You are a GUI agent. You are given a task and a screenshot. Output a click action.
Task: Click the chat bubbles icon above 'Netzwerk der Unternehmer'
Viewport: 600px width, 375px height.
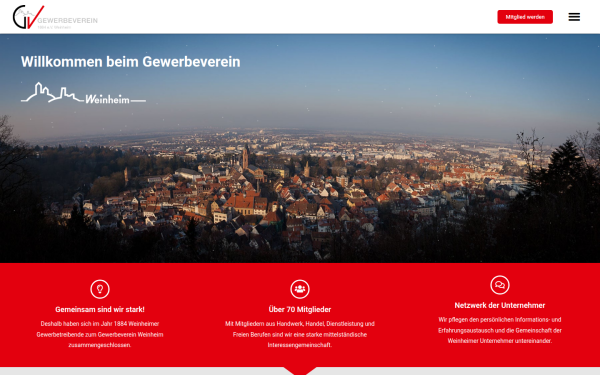coord(500,285)
